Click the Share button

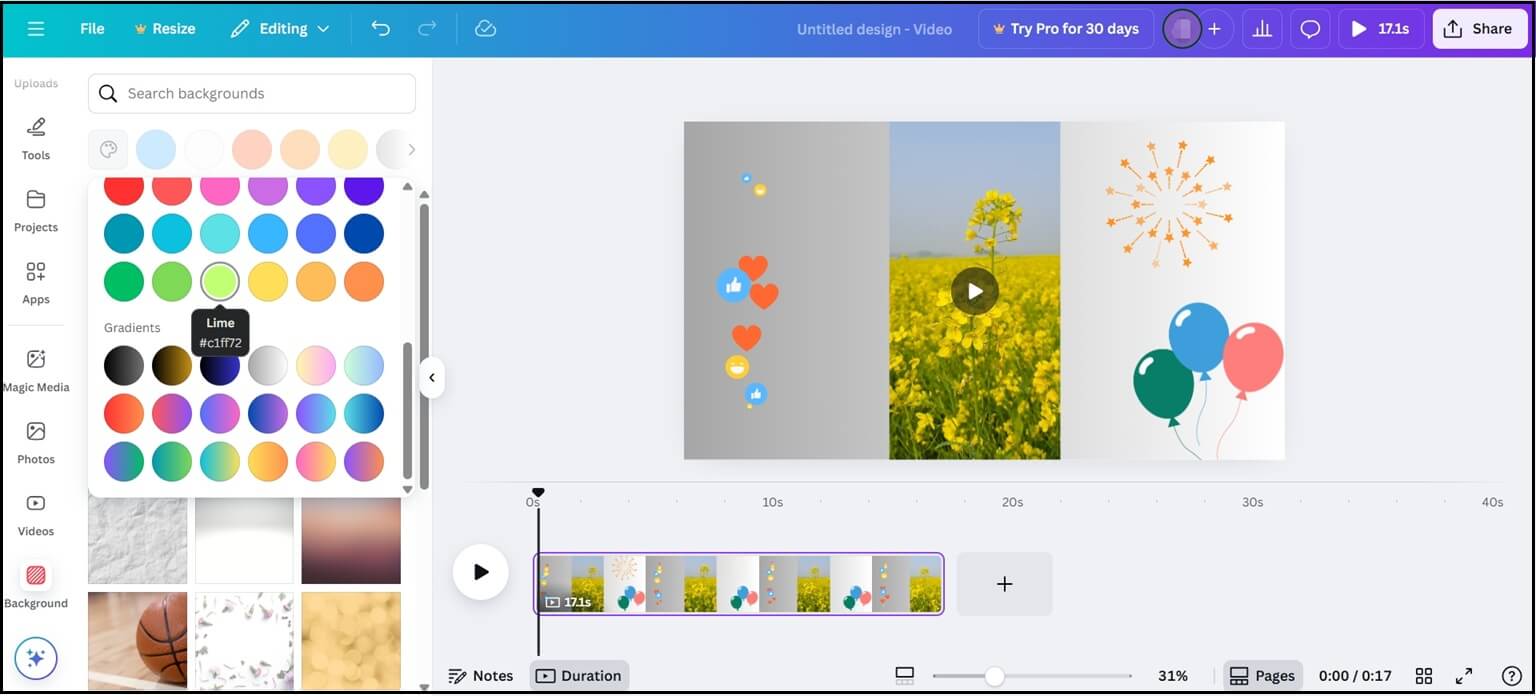1478,29
